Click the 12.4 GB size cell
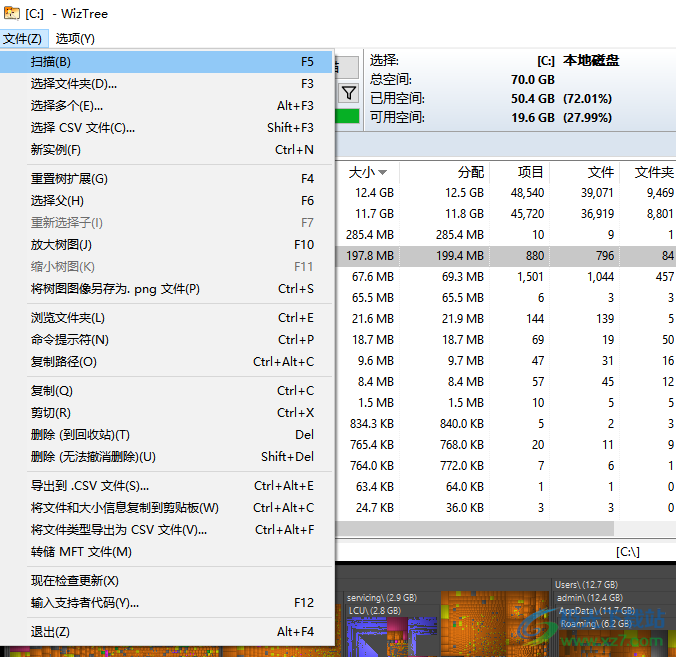Viewport: 676px width, 657px height. click(x=374, y=193)
